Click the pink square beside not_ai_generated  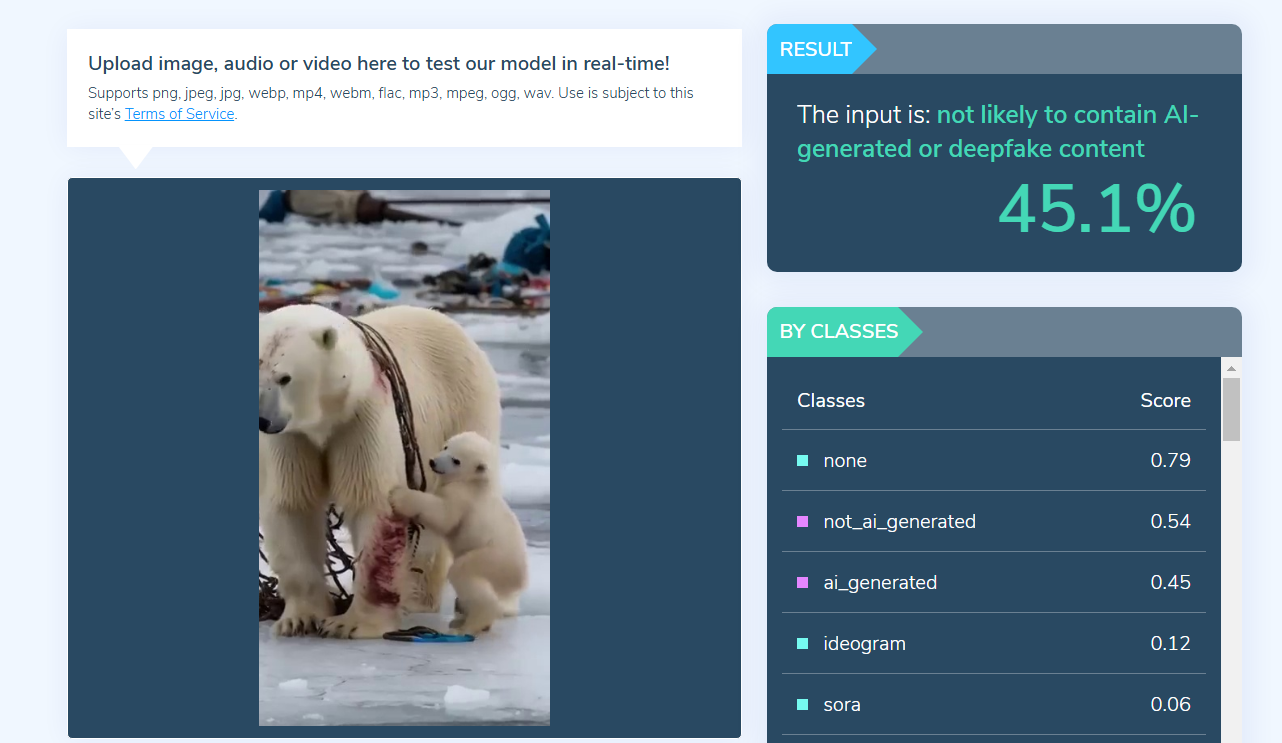pyautogui.click(x=802, y=522)
